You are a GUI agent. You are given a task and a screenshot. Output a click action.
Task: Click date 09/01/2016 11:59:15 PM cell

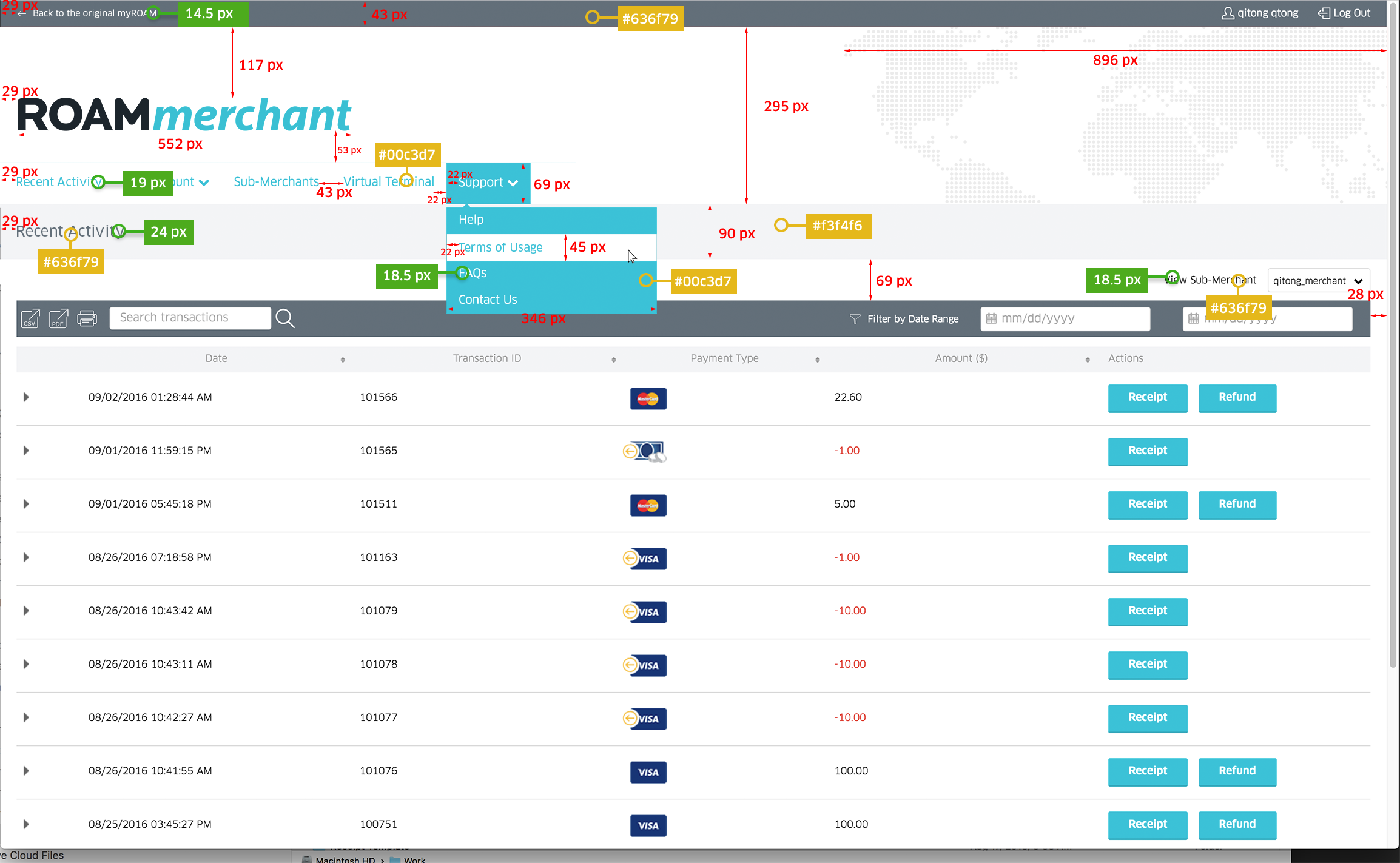click(150, 451)
